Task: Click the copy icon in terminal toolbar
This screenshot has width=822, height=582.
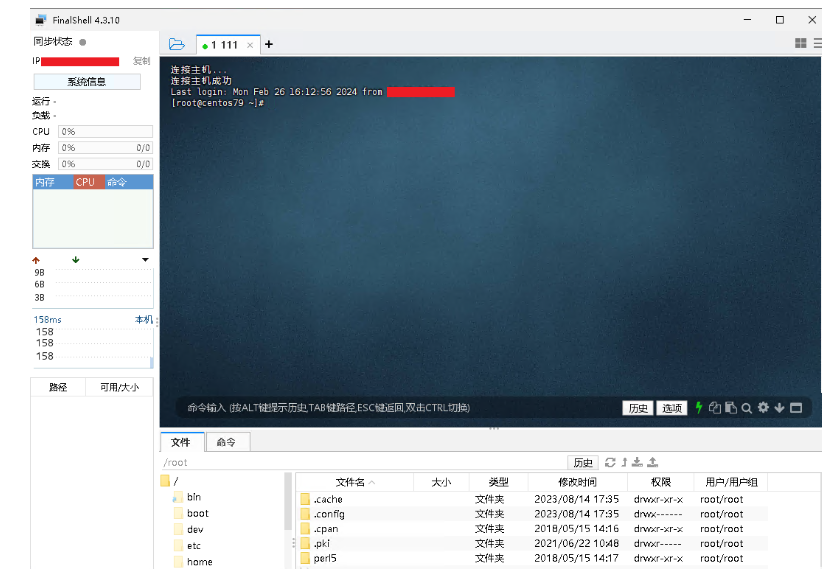Action: point(715,407)
